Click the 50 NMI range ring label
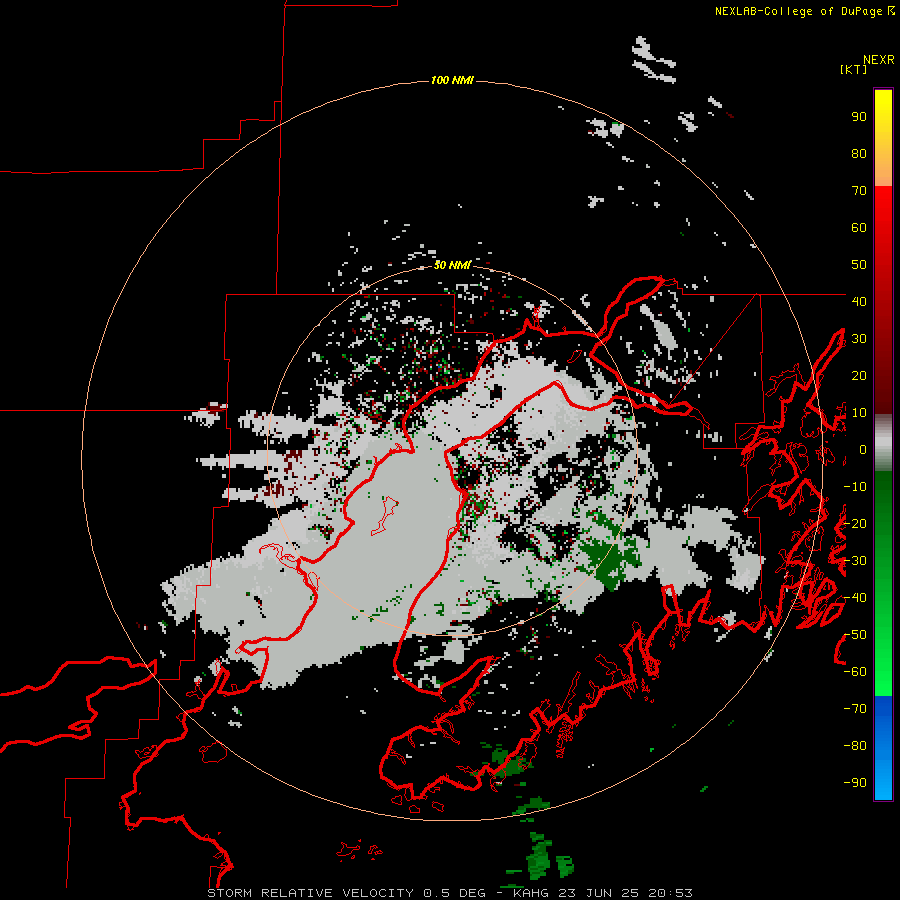Image resolution: width=900 pixels, height=900 pixels. tap(452, 265)
